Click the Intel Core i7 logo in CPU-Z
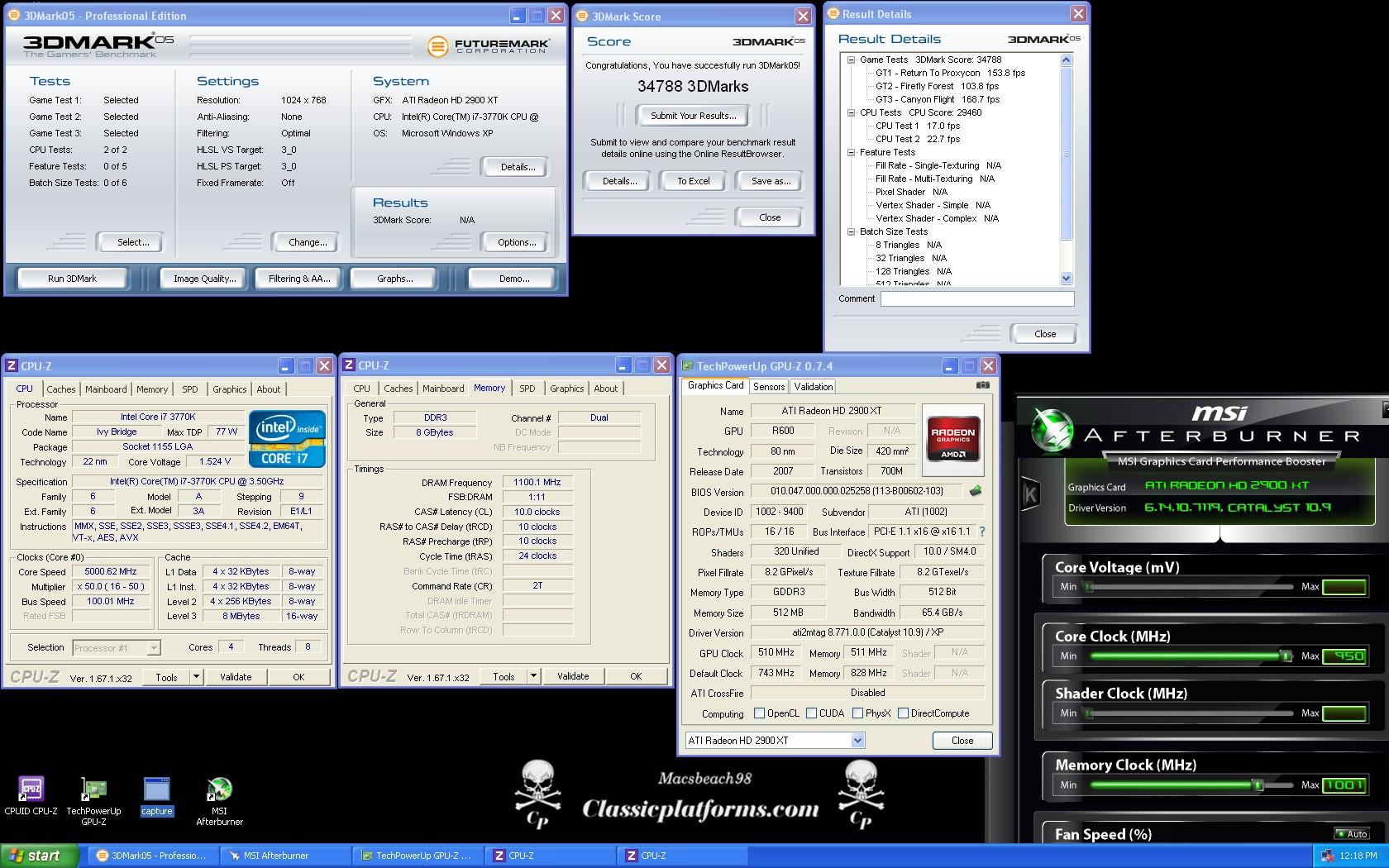Screen dimensions: 1389x868 [x=287, y=439]
